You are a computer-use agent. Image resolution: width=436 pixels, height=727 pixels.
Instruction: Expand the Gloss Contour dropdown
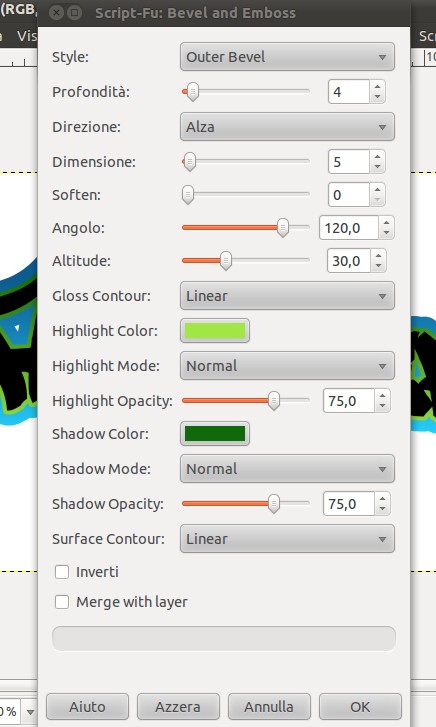point(287,295)
